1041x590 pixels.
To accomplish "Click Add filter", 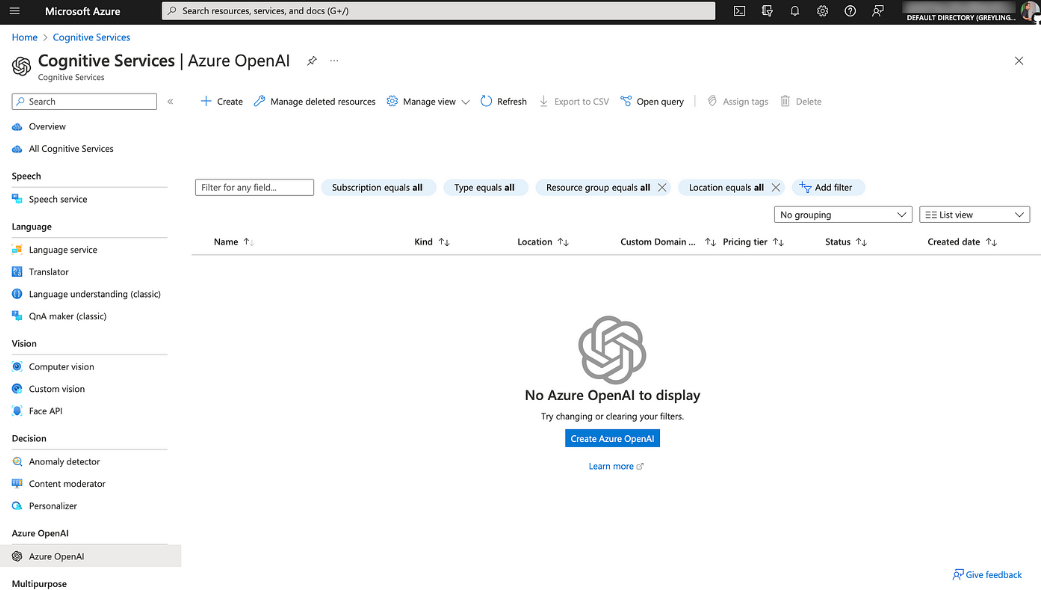I will pos(827,188).
